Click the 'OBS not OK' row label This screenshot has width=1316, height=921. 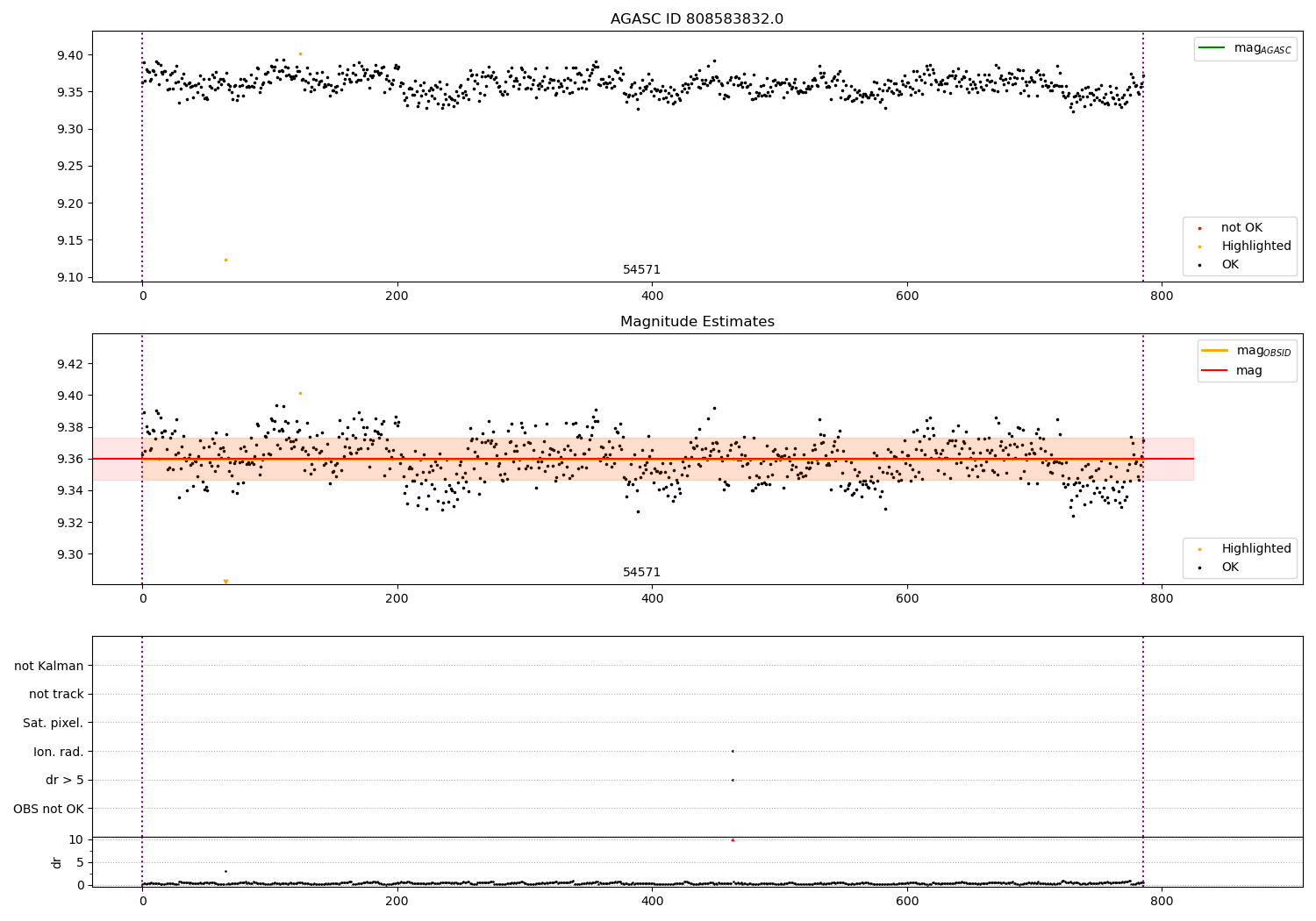(48, 809)
